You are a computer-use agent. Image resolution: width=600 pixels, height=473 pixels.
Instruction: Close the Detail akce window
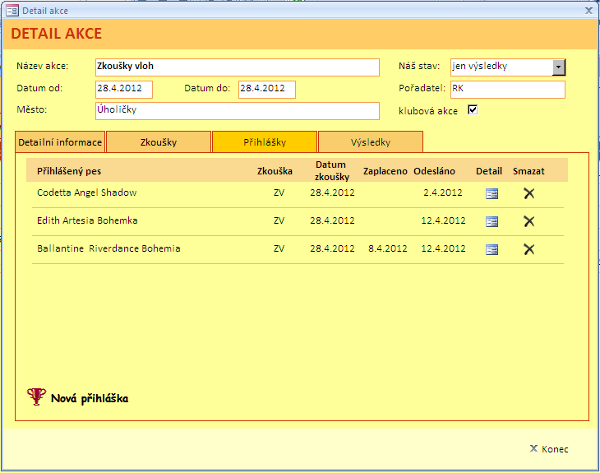click(589, 10)
